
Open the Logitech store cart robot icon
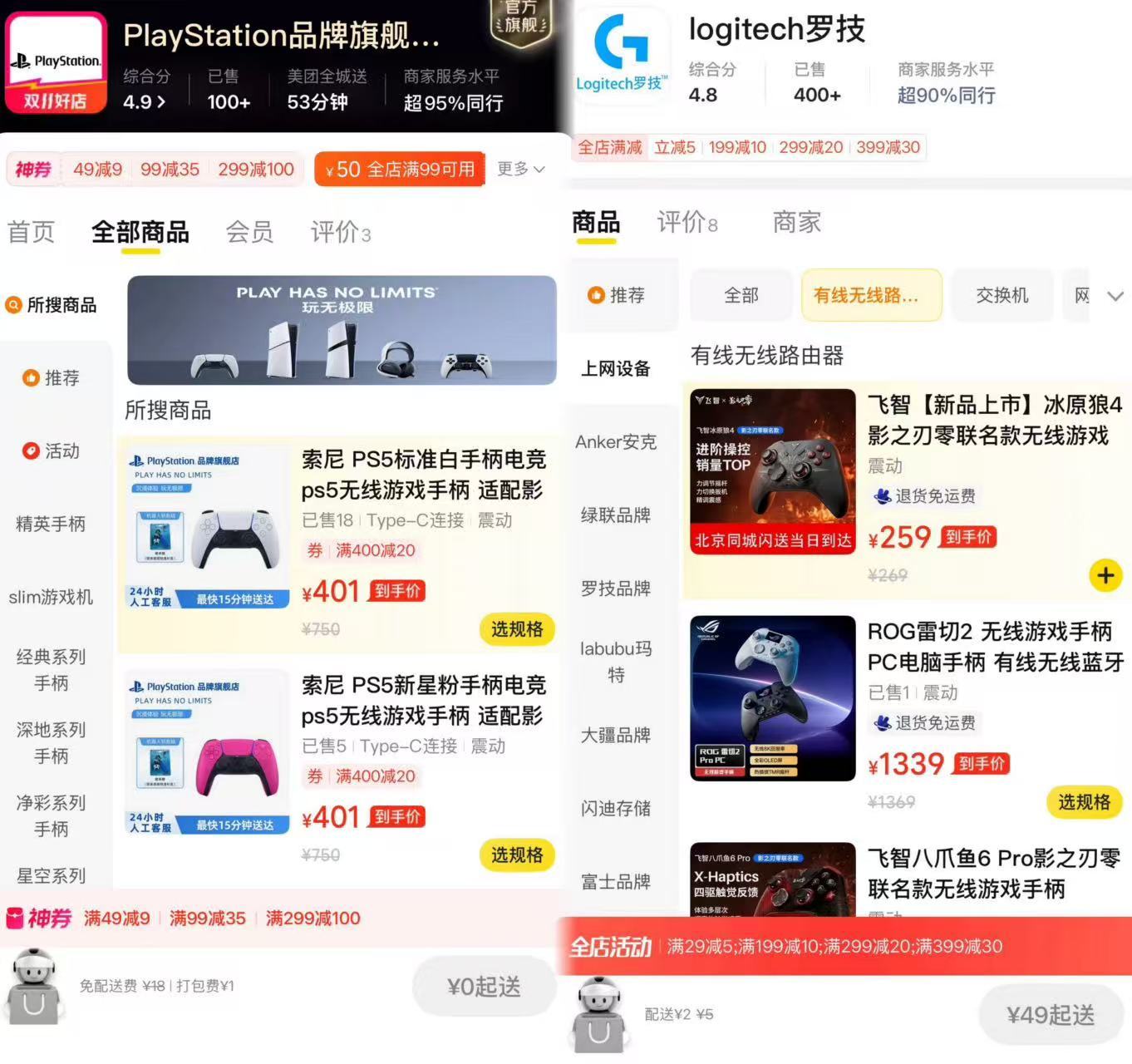600,1015
